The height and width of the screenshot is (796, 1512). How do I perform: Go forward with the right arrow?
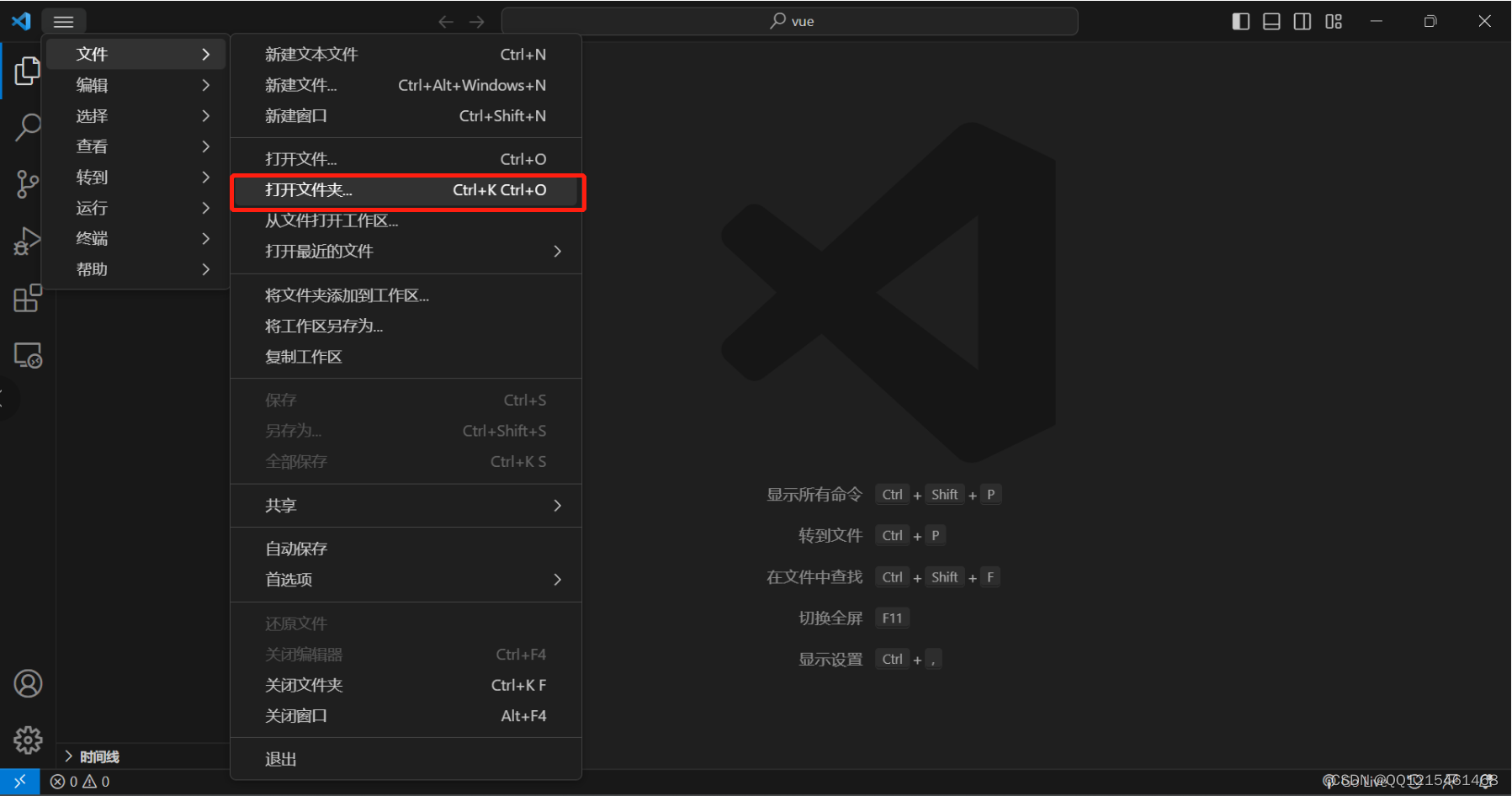click(477, 22)
